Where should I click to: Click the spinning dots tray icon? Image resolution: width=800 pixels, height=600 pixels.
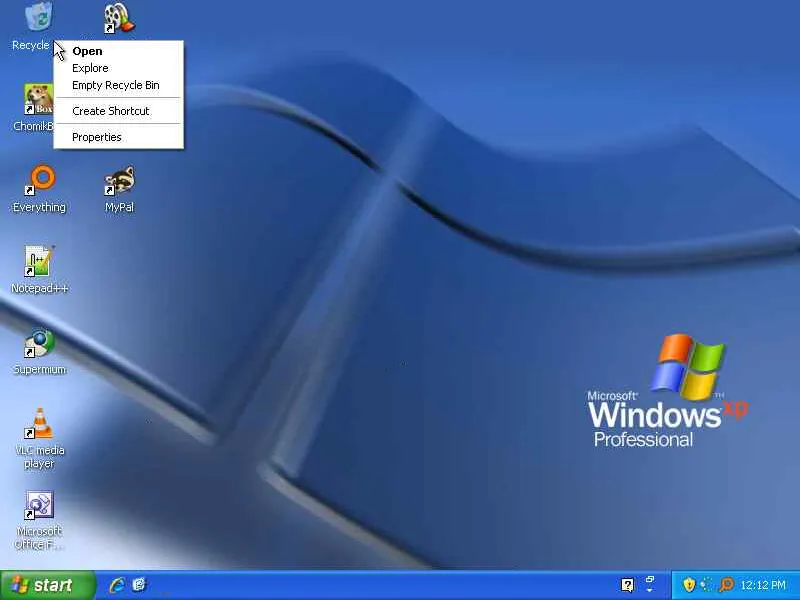(707, 584)
